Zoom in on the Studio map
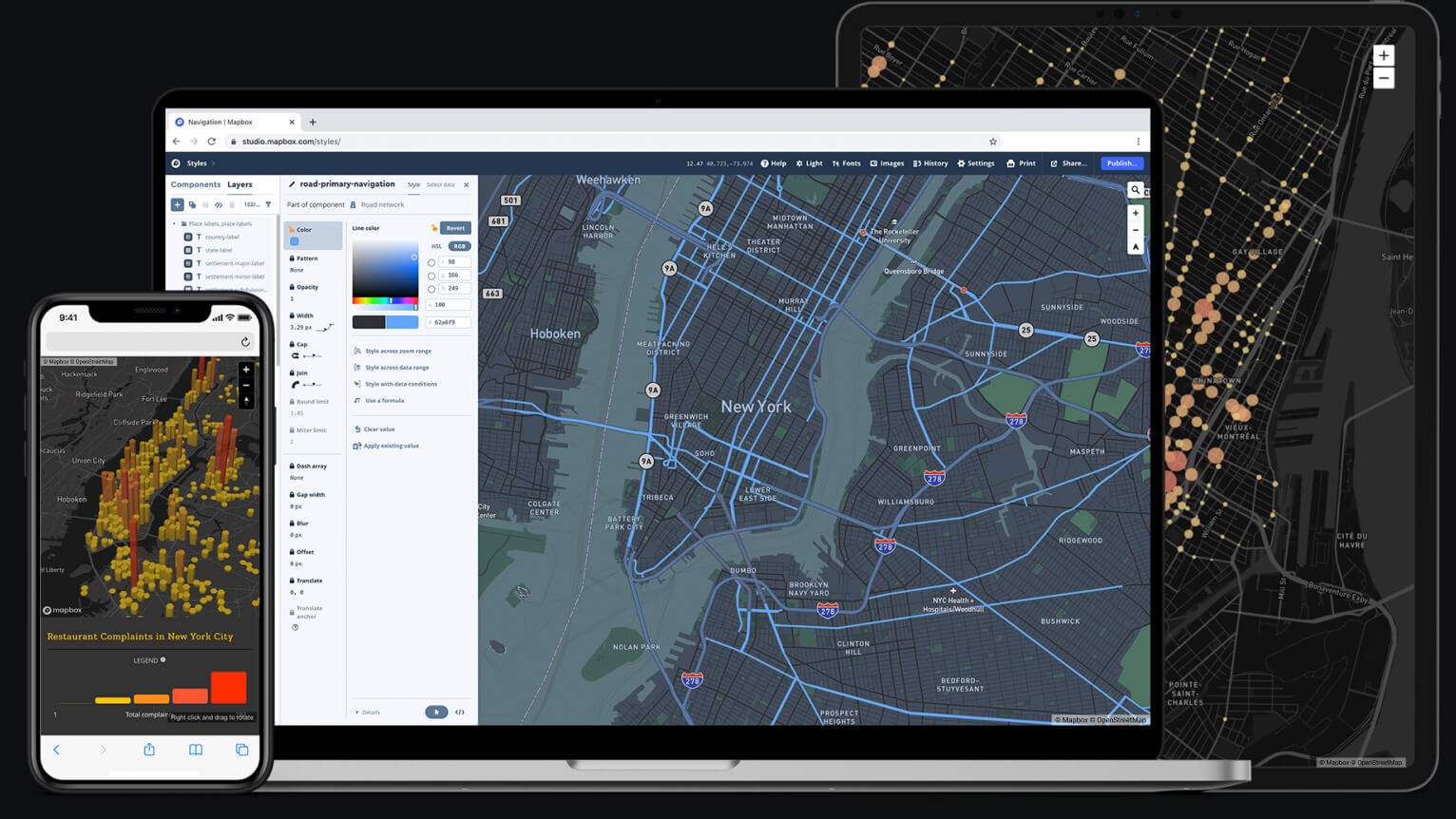1456x819 pixels. (x=1136, y=214)
